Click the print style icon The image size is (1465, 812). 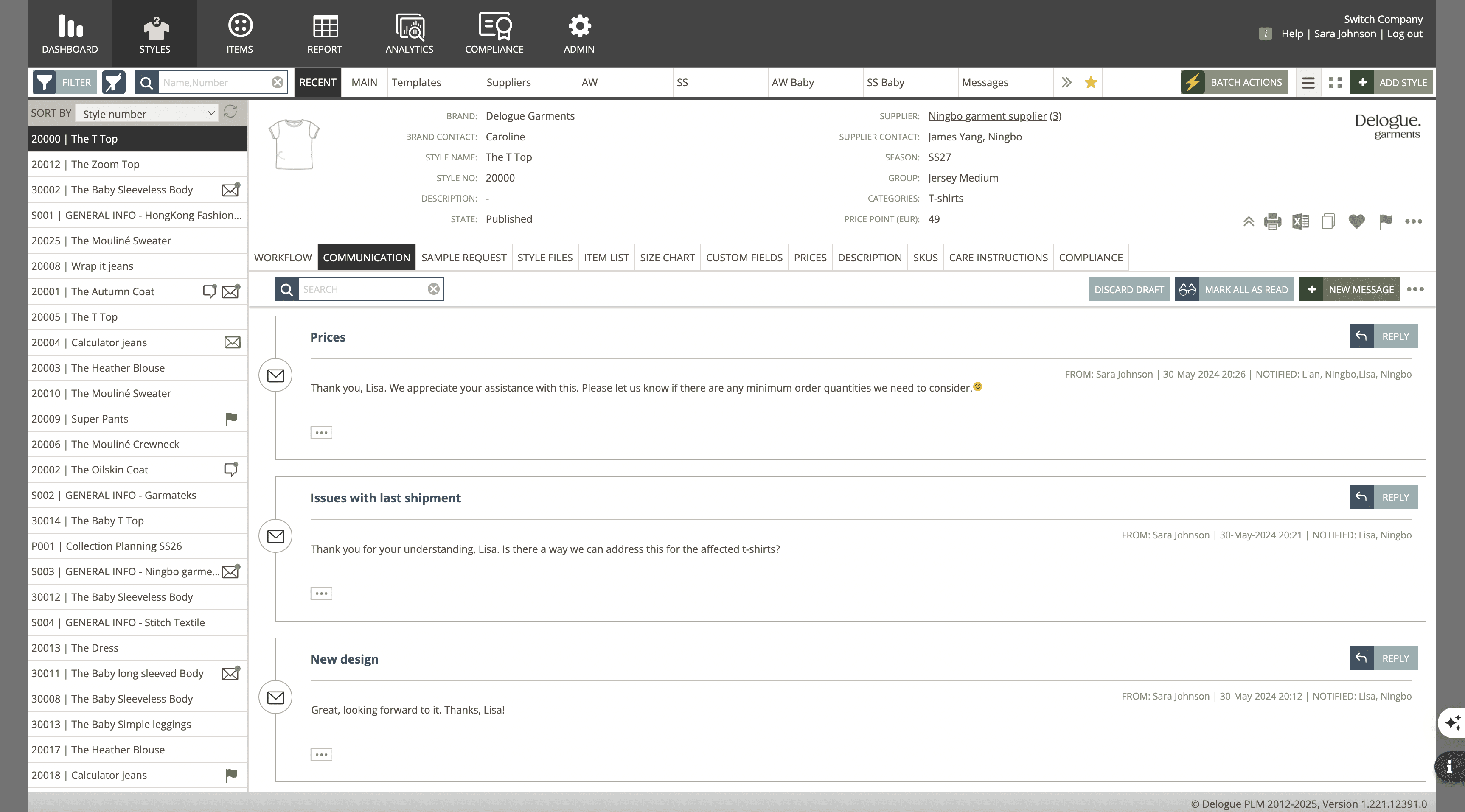[x=1272, y=221]
